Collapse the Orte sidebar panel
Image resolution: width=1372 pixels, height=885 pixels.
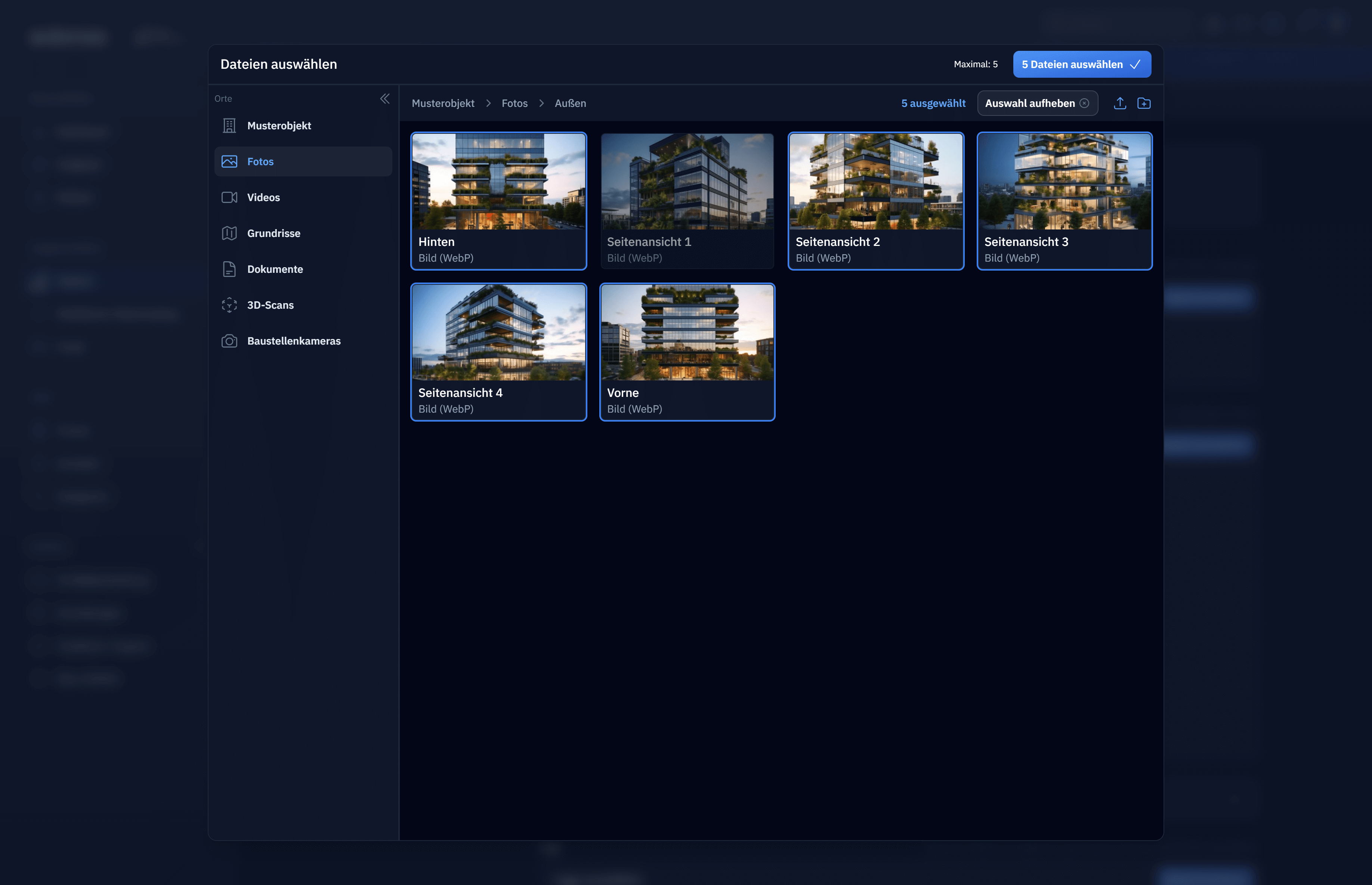point(385,99)
